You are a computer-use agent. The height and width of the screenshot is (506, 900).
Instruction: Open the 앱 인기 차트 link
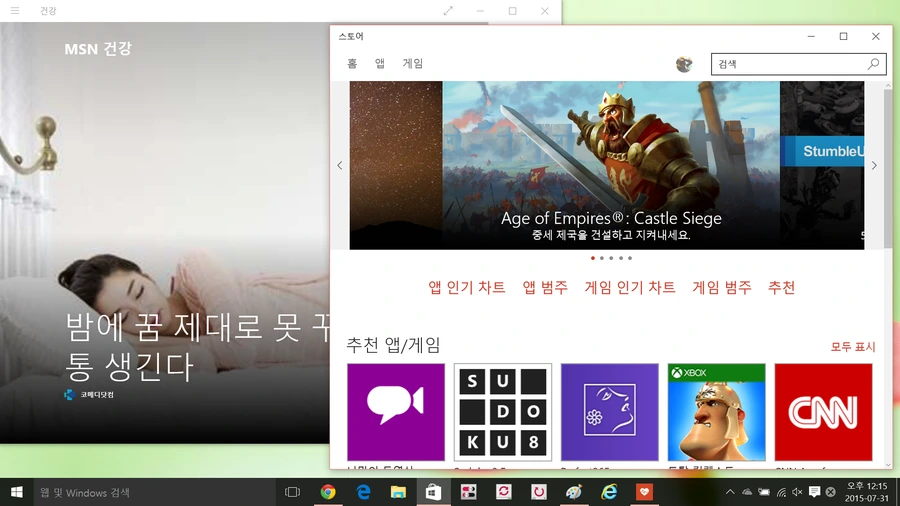(467, 287)
